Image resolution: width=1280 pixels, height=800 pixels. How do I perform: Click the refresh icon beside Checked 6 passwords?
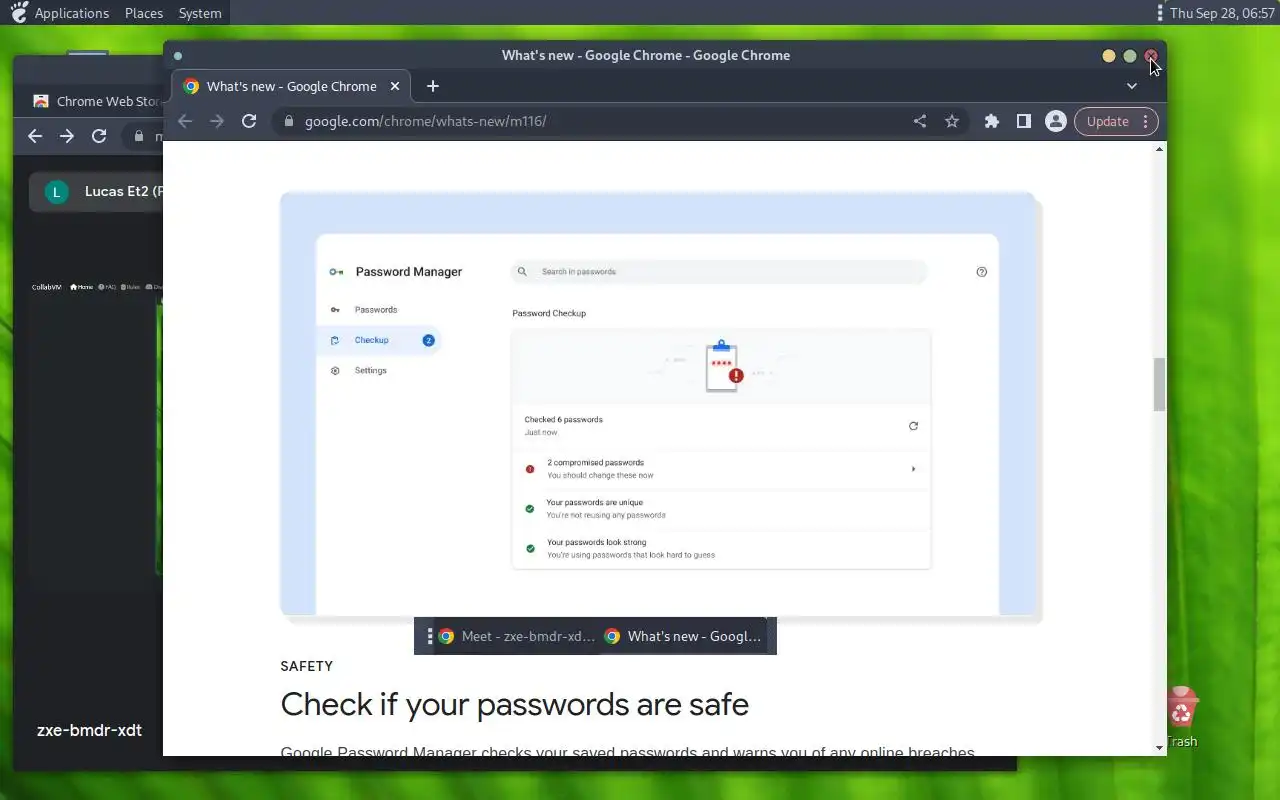913,426
